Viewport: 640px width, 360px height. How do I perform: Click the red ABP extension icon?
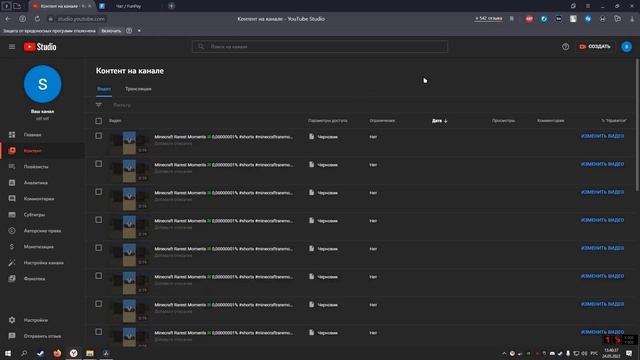529,19
